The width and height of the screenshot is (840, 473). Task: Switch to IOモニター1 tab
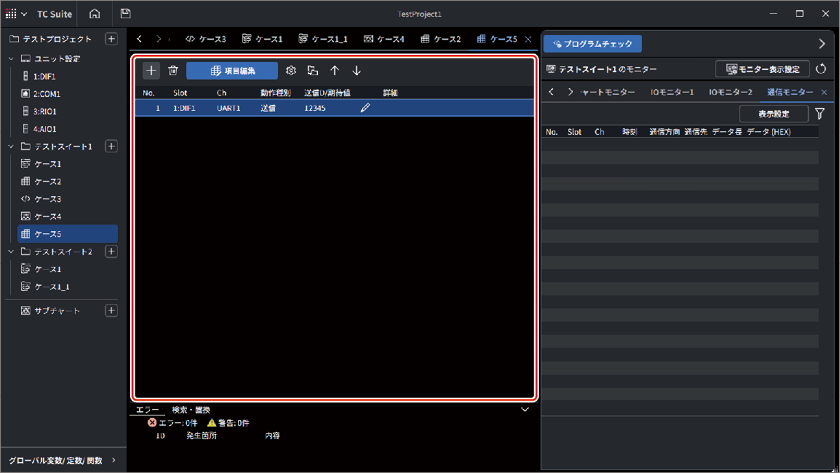pyautogui.click(x=672, y=92)
